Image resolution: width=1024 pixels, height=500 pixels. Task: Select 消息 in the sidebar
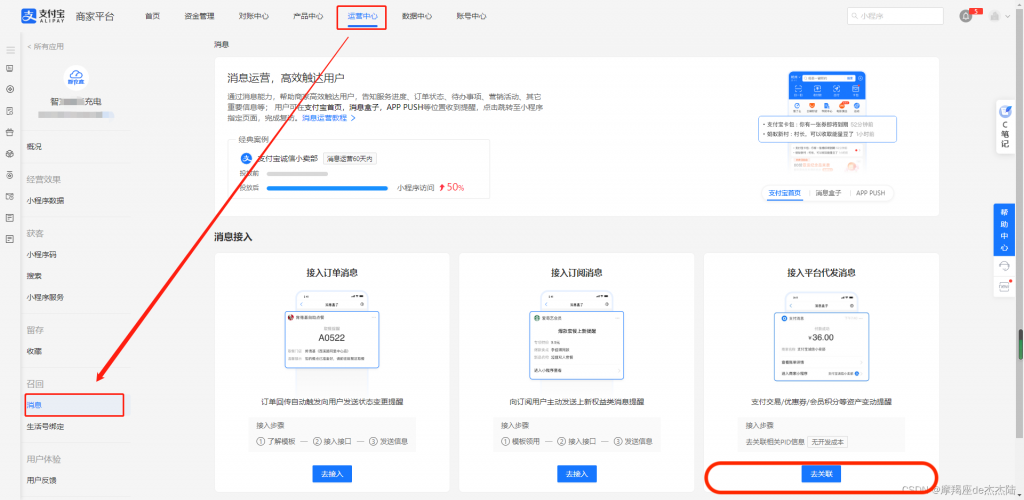(75, 405)
